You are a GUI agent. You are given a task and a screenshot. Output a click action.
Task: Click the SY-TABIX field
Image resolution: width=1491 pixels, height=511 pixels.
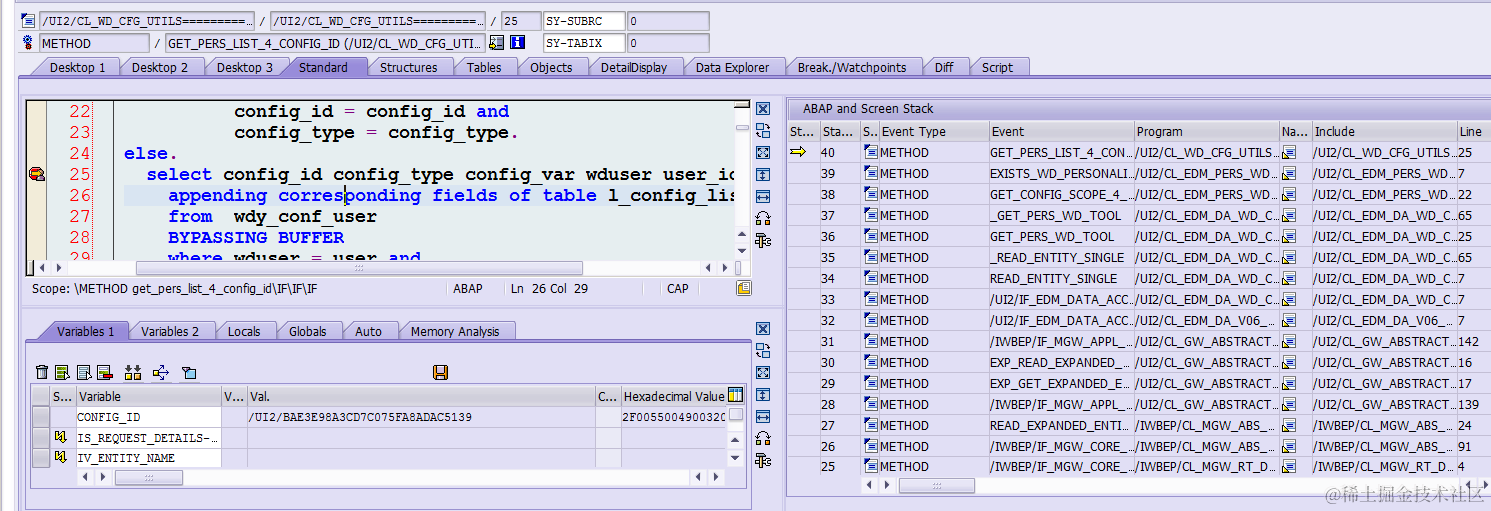click(584, 43)
